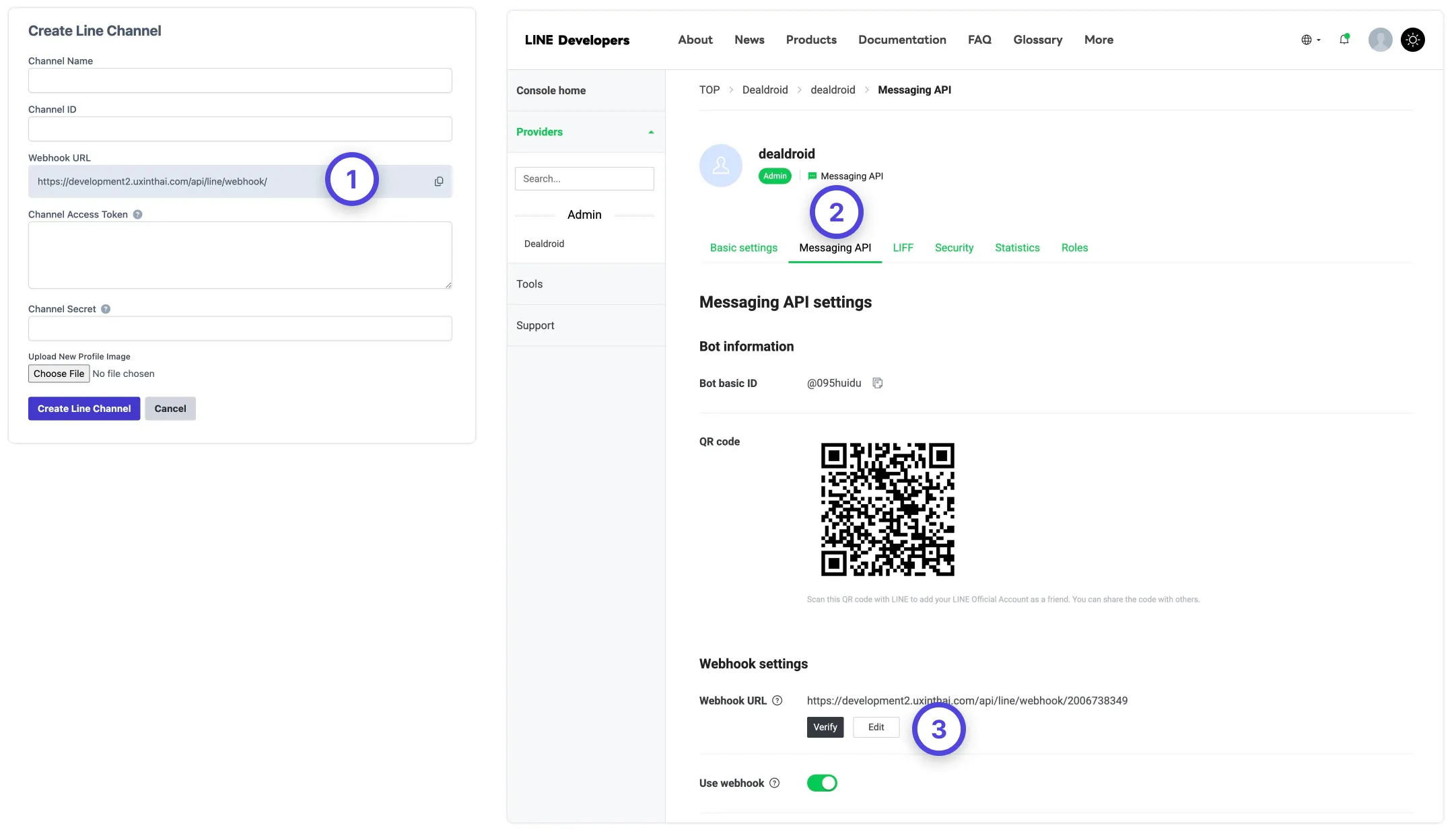Viewport: 1456px width, 836px height.
Task: Verify the webhook URL
Action: click(x=825, y=727)
